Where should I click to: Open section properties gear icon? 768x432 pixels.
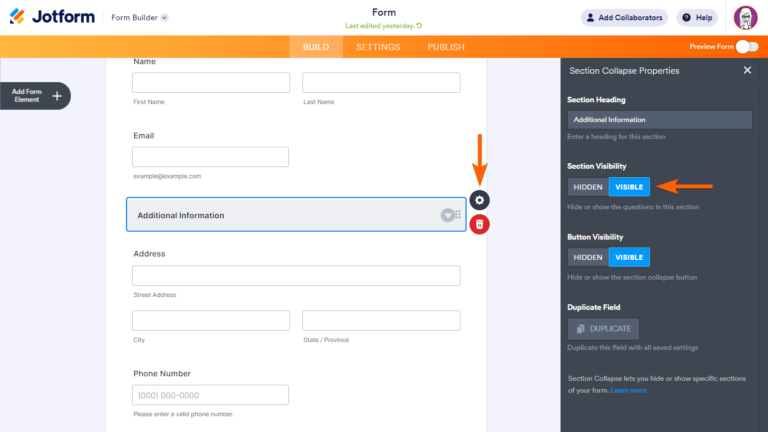(480, 200)
